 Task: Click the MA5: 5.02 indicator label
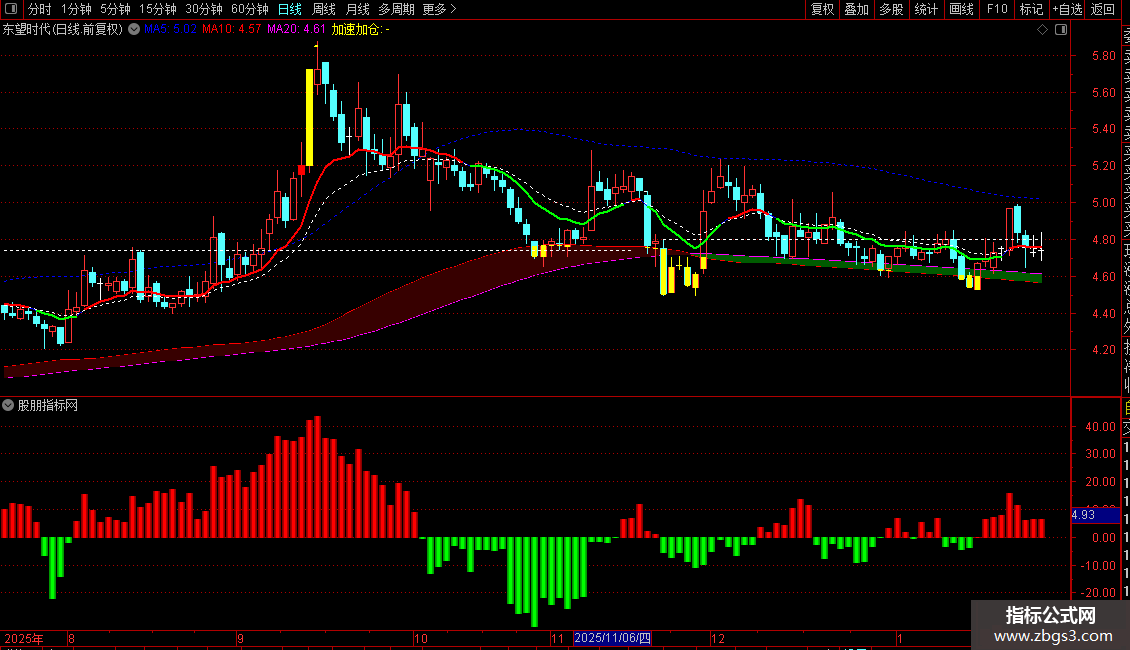click(x=170, y=30)
